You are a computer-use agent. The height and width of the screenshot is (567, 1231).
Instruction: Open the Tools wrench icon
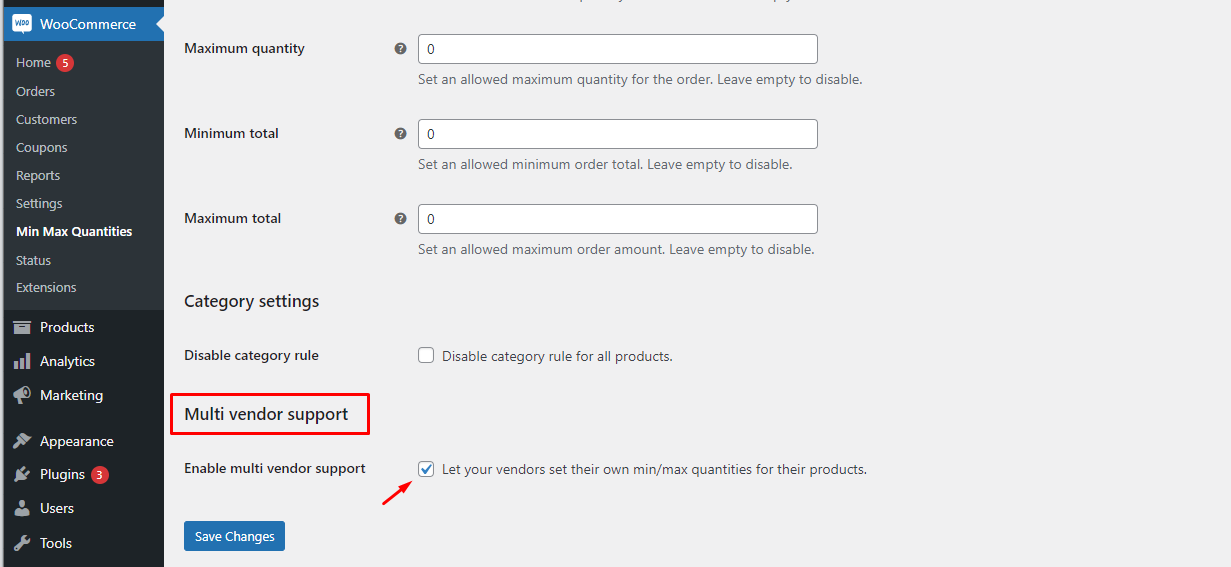click(x=22, y=543)
